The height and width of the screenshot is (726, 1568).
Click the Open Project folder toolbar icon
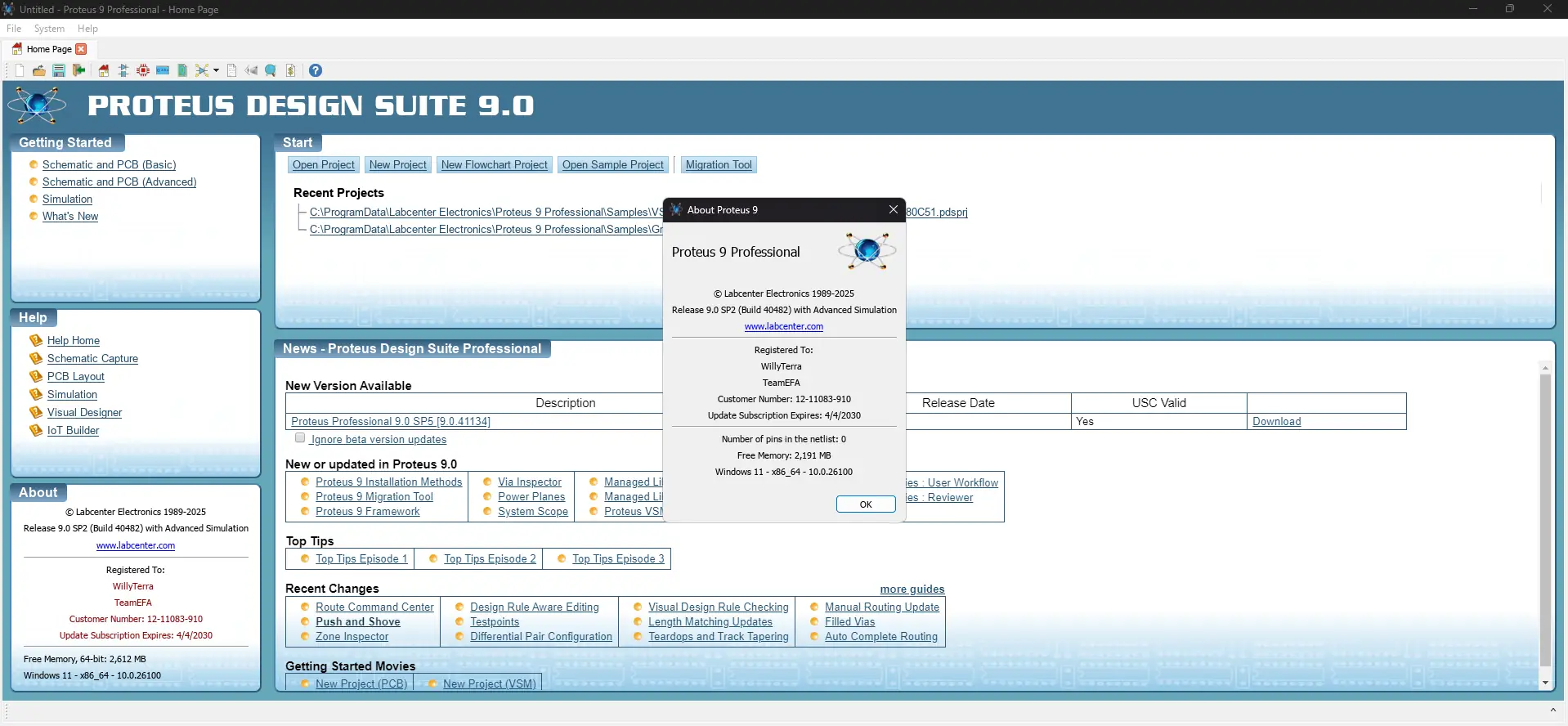tap(39, 70)
